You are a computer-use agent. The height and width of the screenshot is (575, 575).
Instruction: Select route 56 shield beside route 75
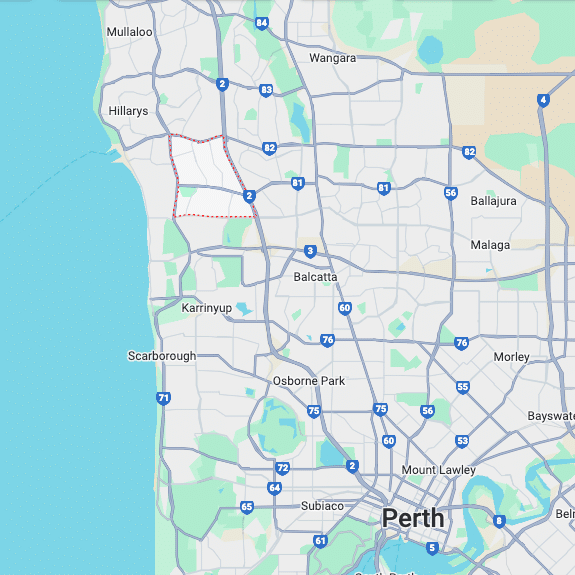pyautogui.click(x=427, y=411)
